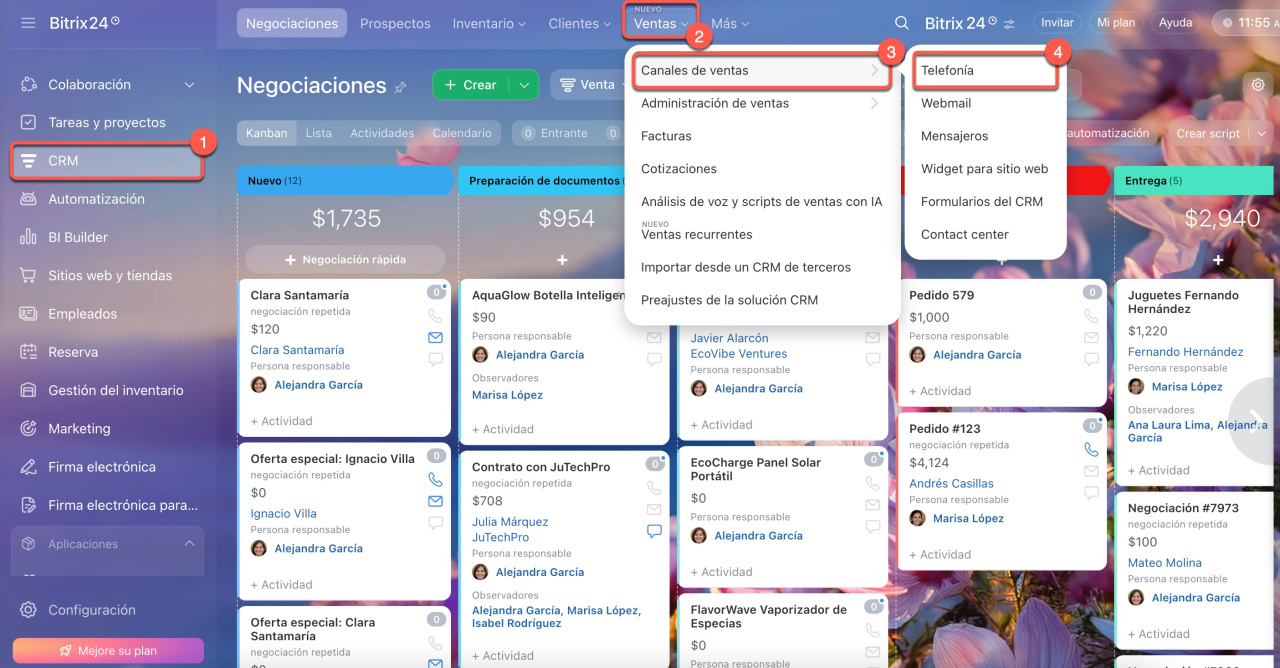Open chat icon on Contrato con JuTechPro card
The height and width of the screenshot is (668, 1280).
click(x=654, y=531)
